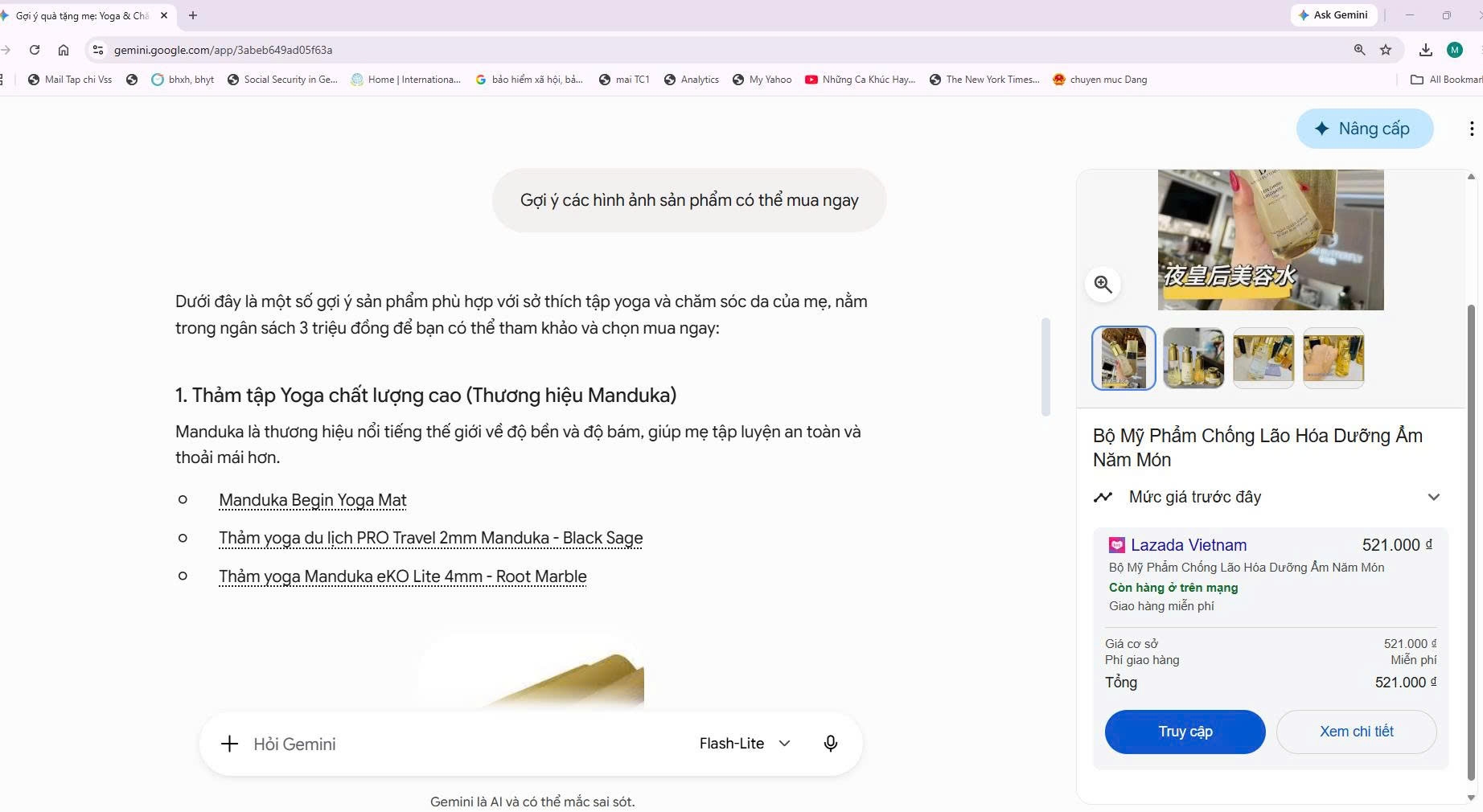Focus the Hỏi Gemini input field
Image resolution: width=1483 pixels, height=812 pixels.
click(x=466, y=744)
